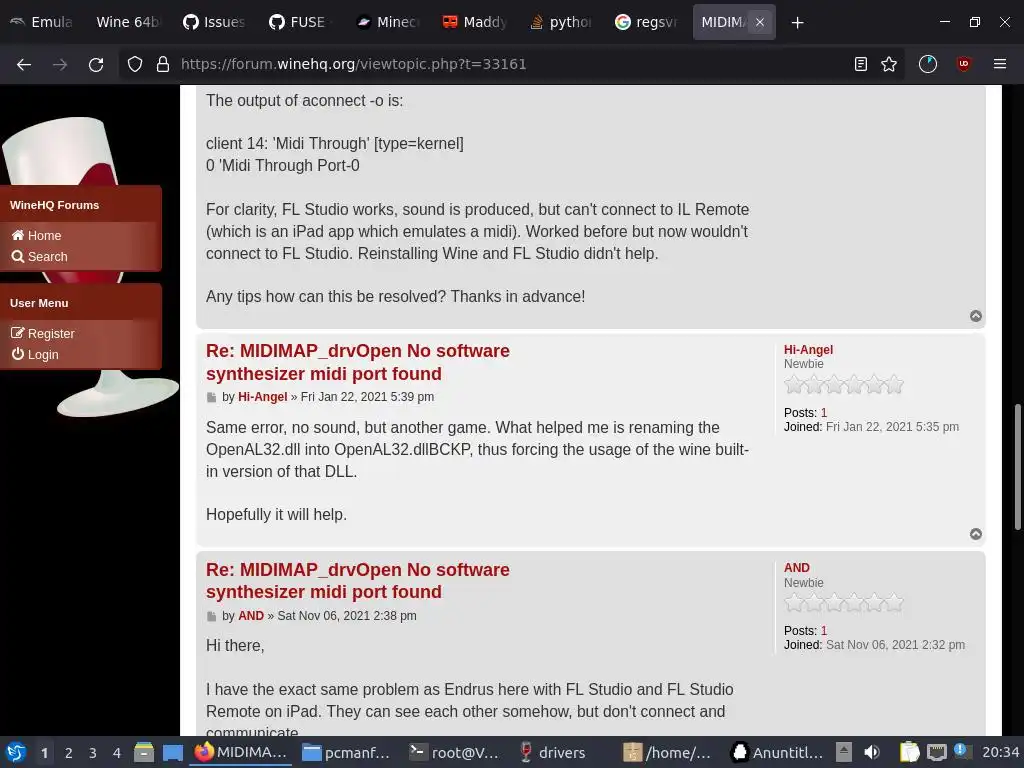Open the volume speaker tray icon

click(x=872, y=752)
